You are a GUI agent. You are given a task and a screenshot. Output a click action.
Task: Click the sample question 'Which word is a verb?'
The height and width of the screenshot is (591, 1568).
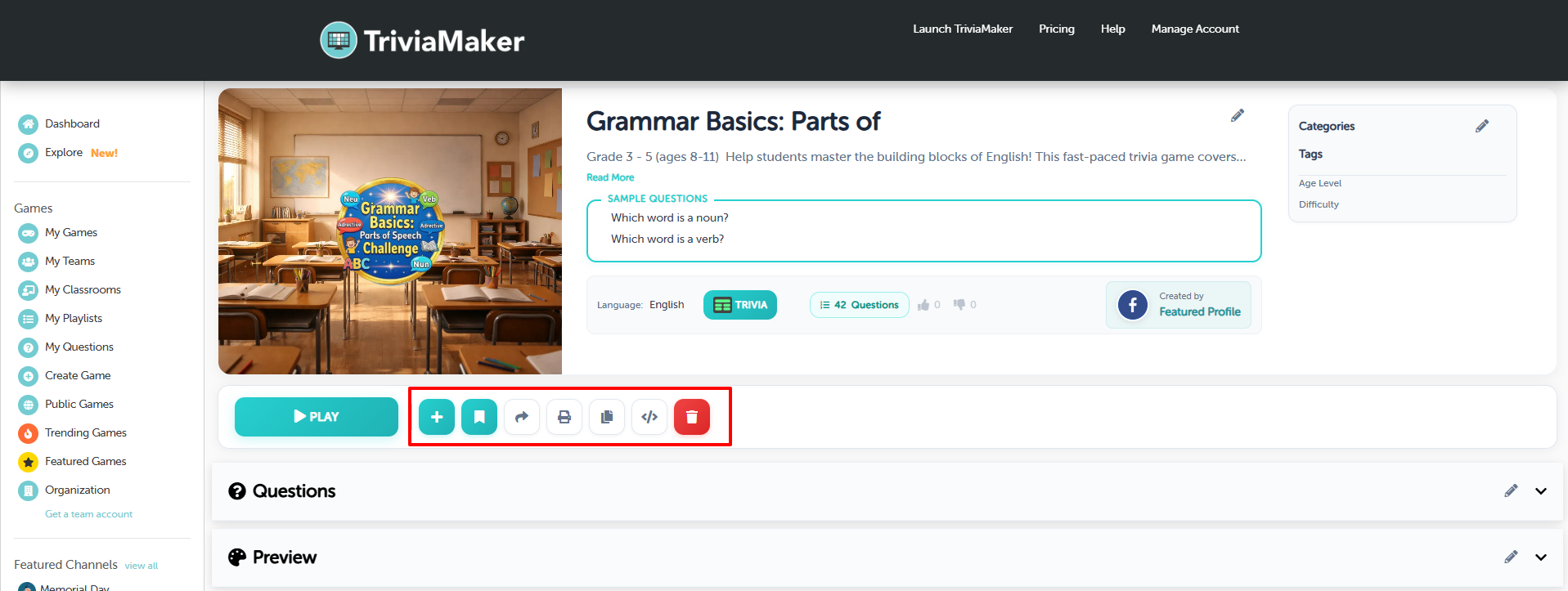pos(667,239)
